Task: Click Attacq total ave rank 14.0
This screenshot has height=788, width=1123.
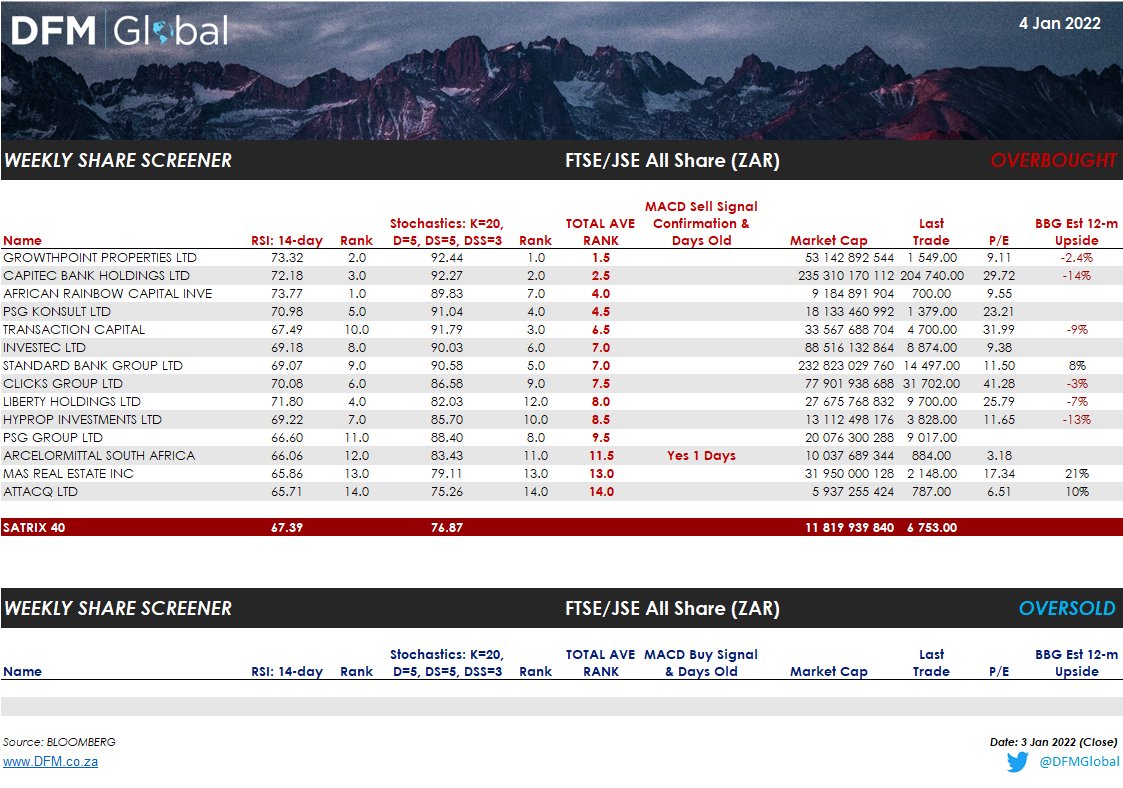Action: 601,491
